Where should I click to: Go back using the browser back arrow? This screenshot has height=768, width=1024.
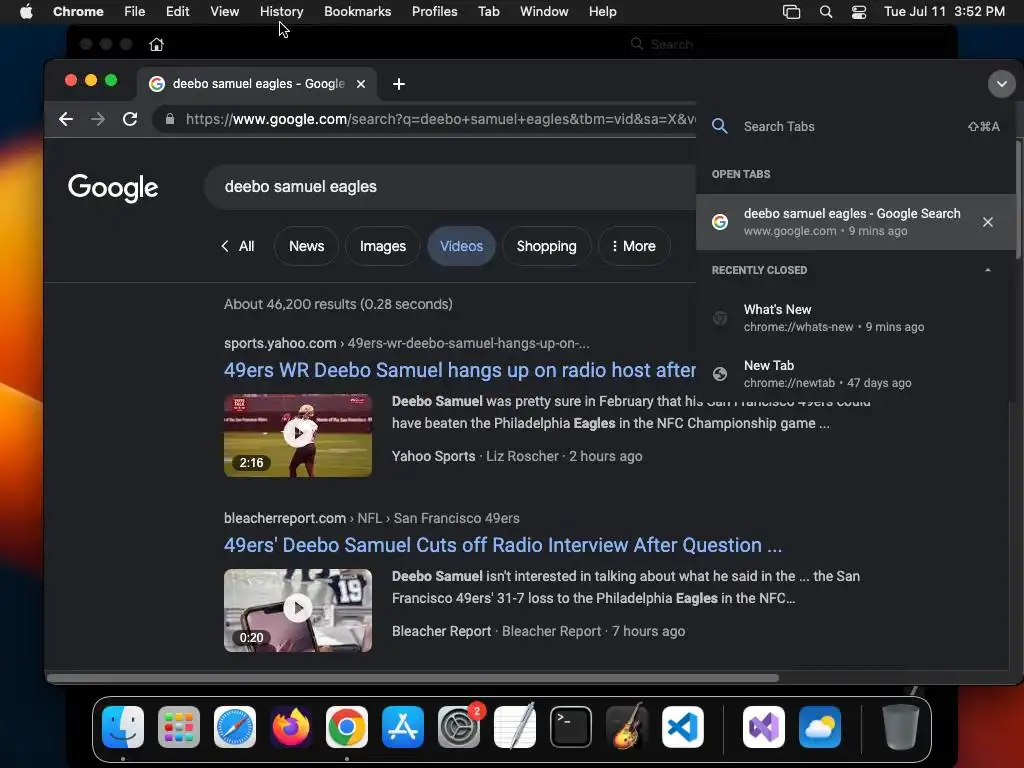(x=66, y=119)
